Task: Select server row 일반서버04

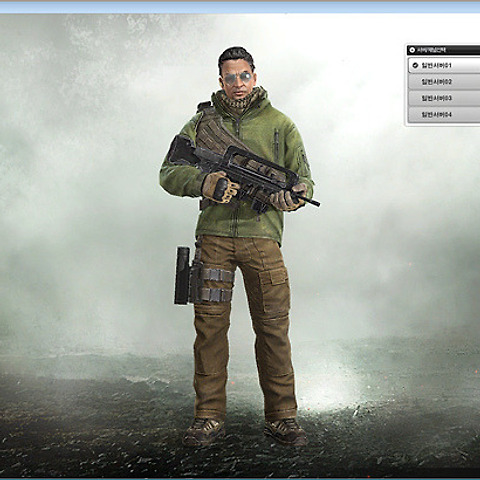Action: (x=444, y=114)
